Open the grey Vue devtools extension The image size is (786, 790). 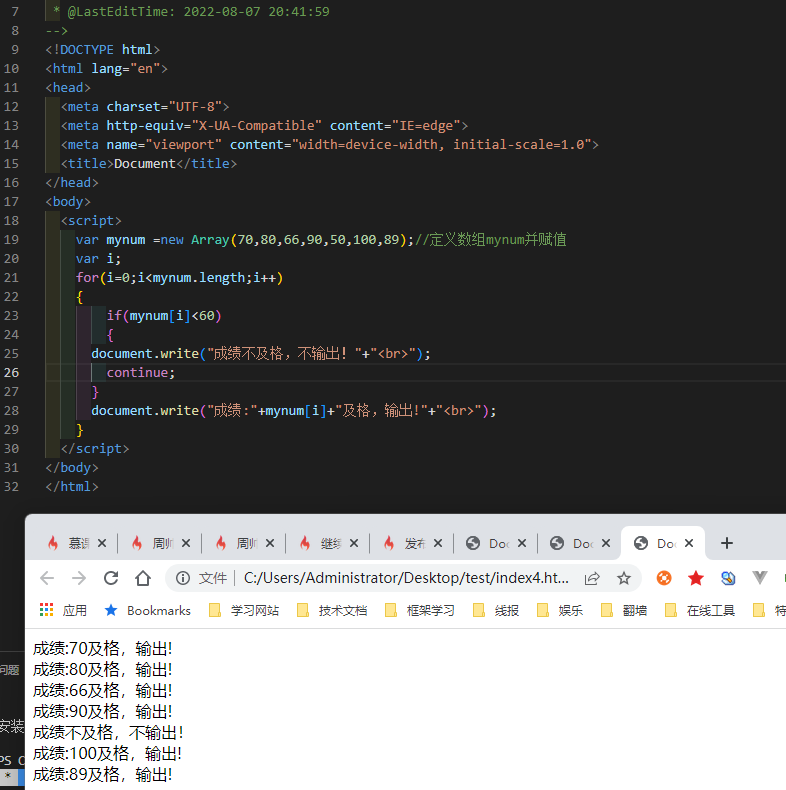coord(759,578)
